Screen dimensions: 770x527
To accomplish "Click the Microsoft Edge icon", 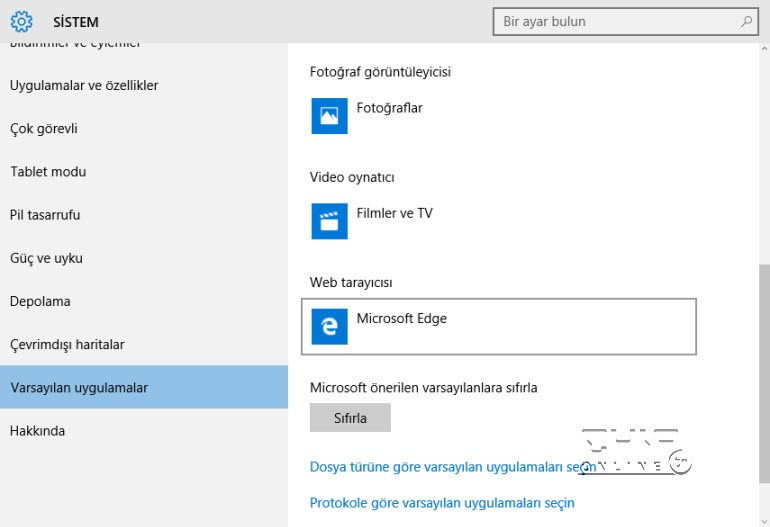I will click(x=330, y=326).
